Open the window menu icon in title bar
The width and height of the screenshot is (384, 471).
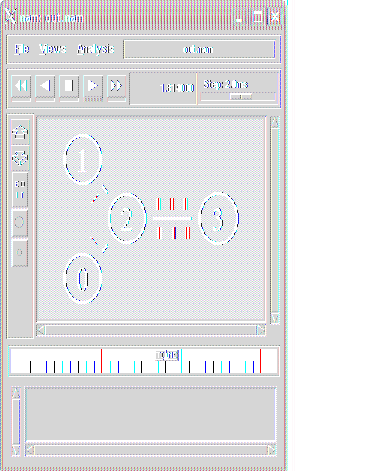[10, 16]
